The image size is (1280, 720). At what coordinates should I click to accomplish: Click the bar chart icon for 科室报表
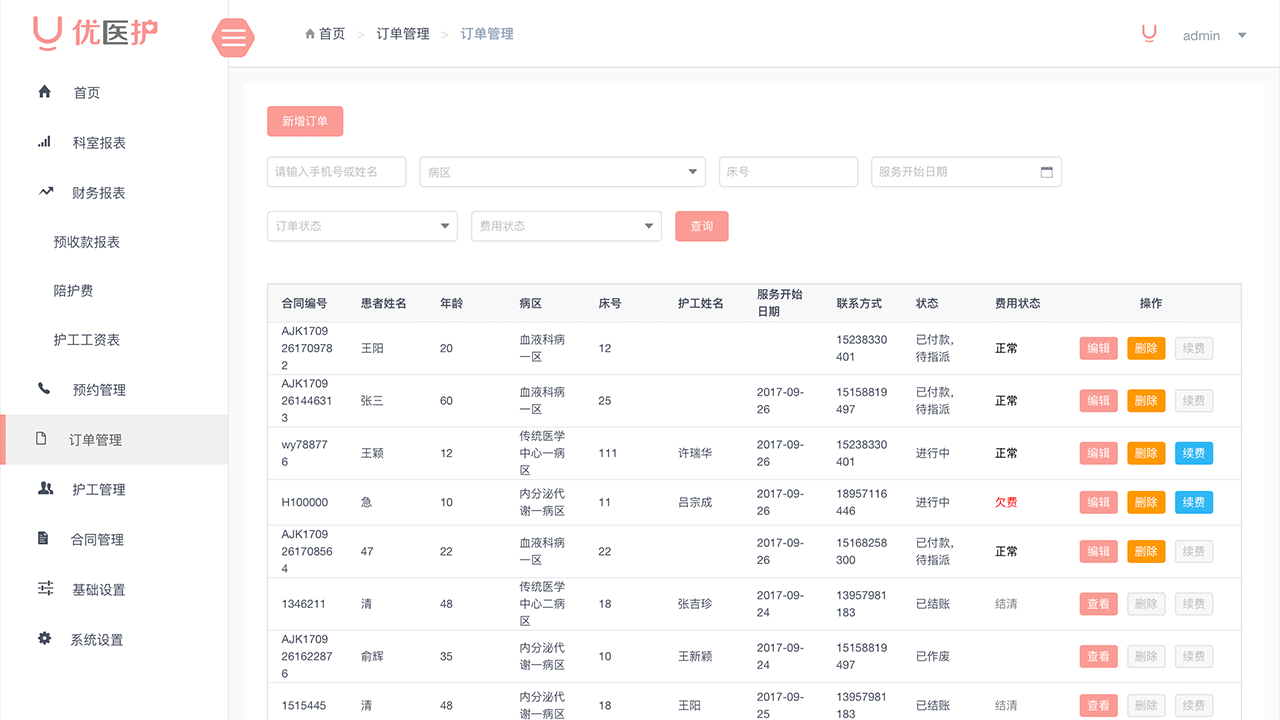(44, 141)
